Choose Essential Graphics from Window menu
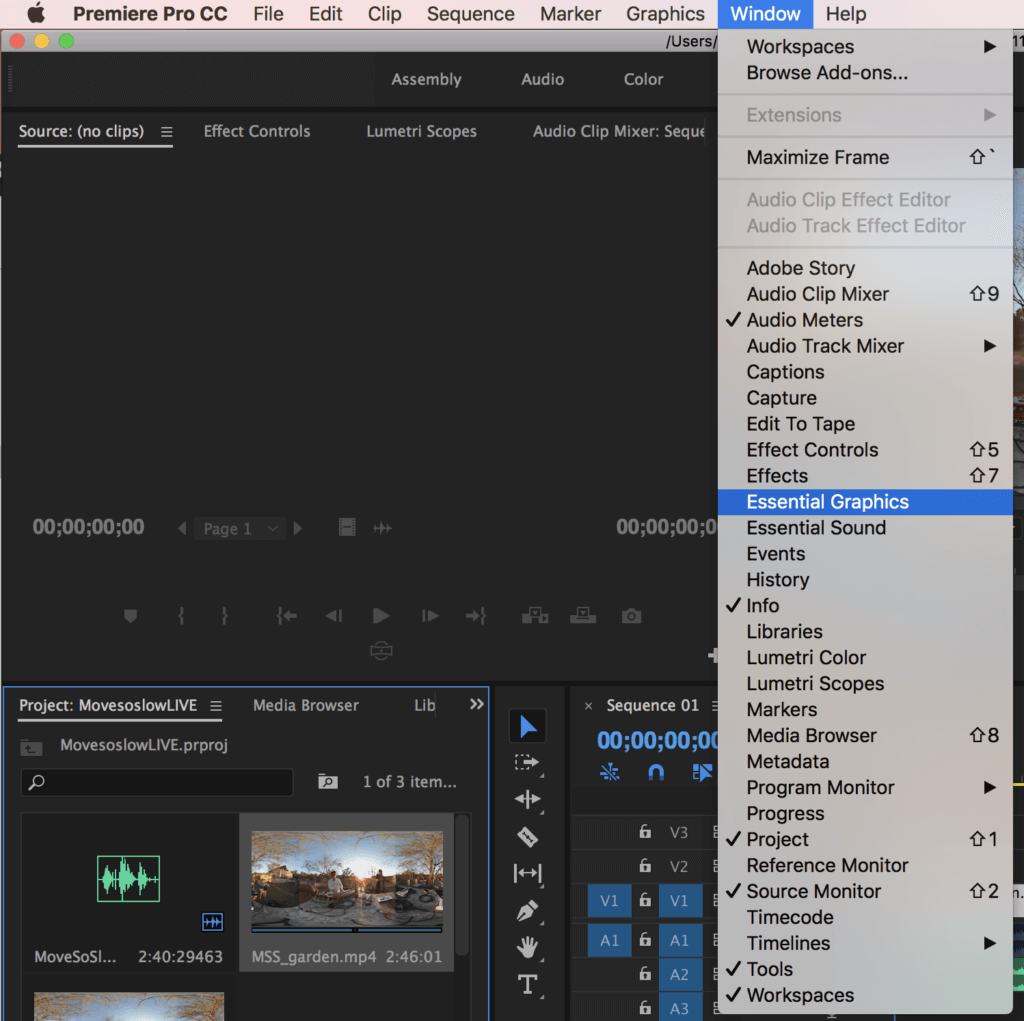 865,502
